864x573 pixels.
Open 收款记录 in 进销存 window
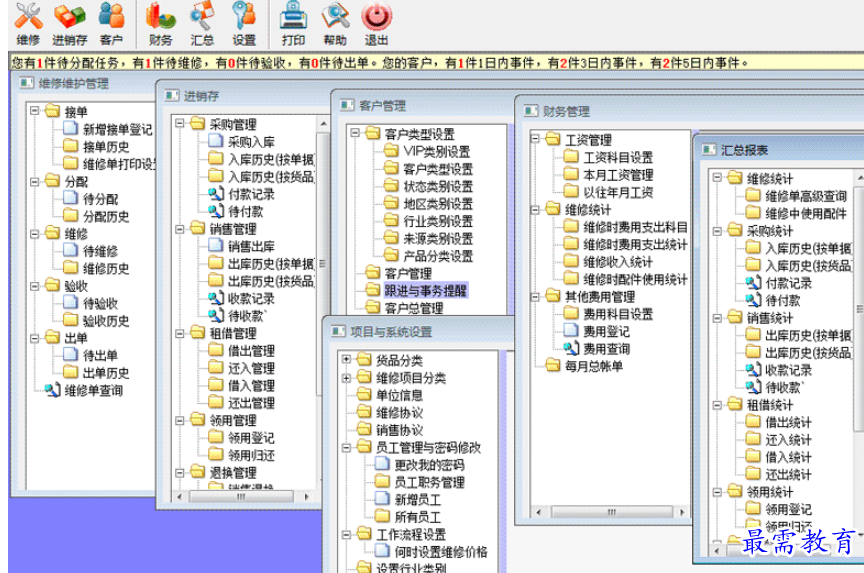coord(241,298)
